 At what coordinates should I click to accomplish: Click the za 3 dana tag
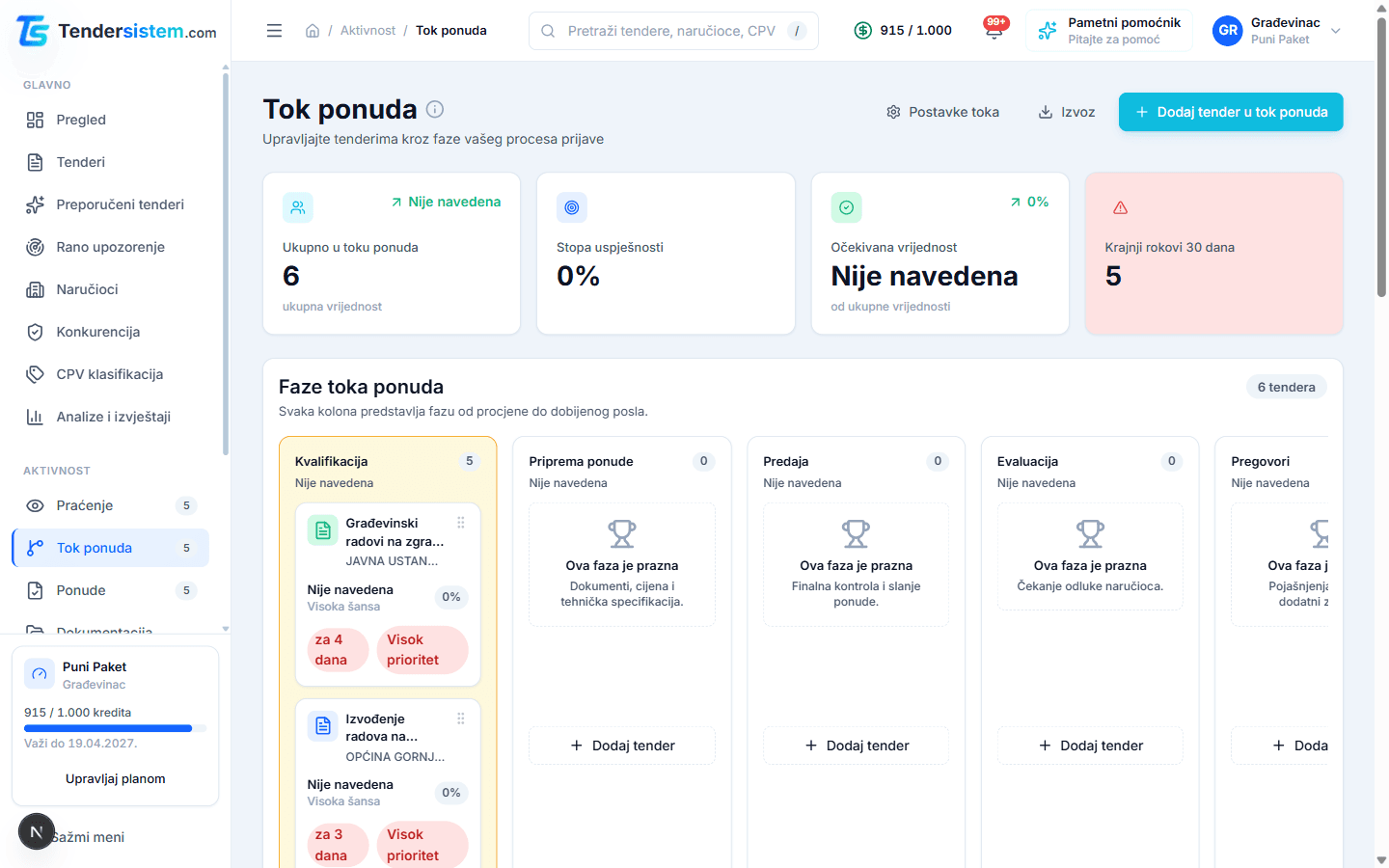pos(338,845)
